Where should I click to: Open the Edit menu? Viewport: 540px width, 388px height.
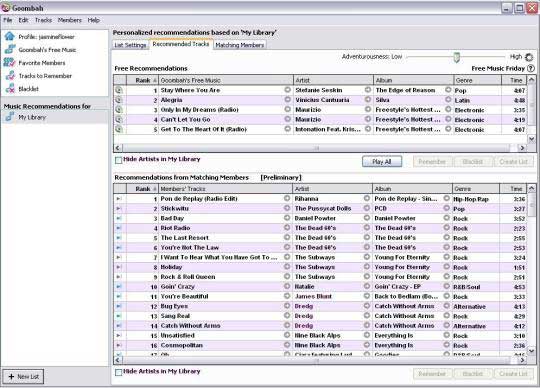click(23, 20)
